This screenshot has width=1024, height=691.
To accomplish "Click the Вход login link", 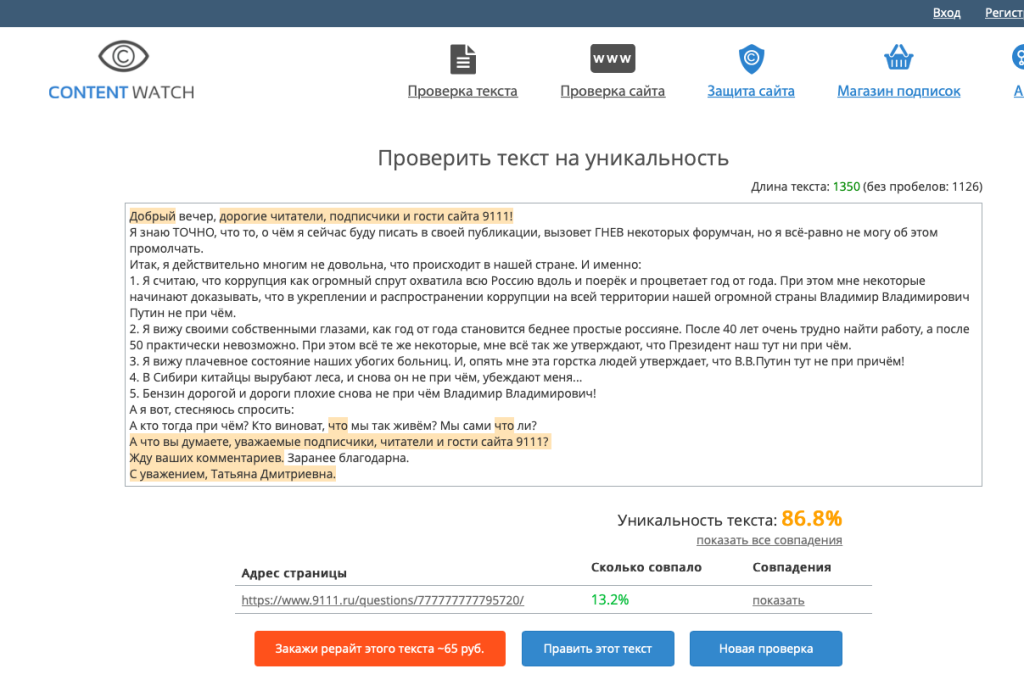I will point(946,13).
